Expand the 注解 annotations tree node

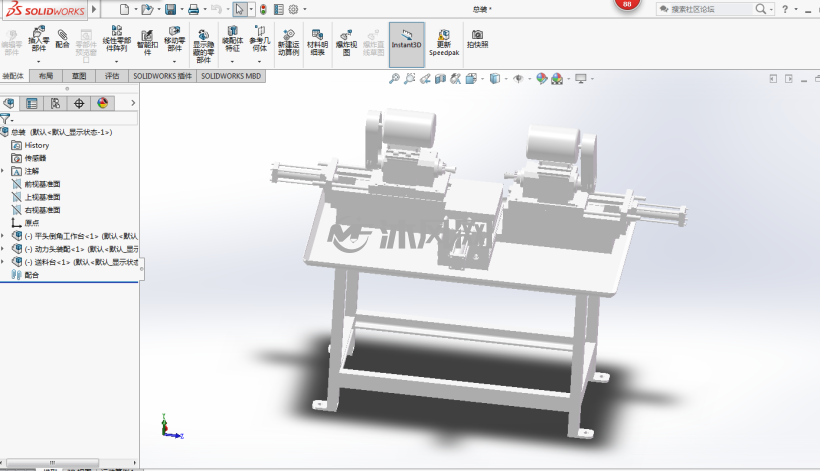[x=3, y=171]
